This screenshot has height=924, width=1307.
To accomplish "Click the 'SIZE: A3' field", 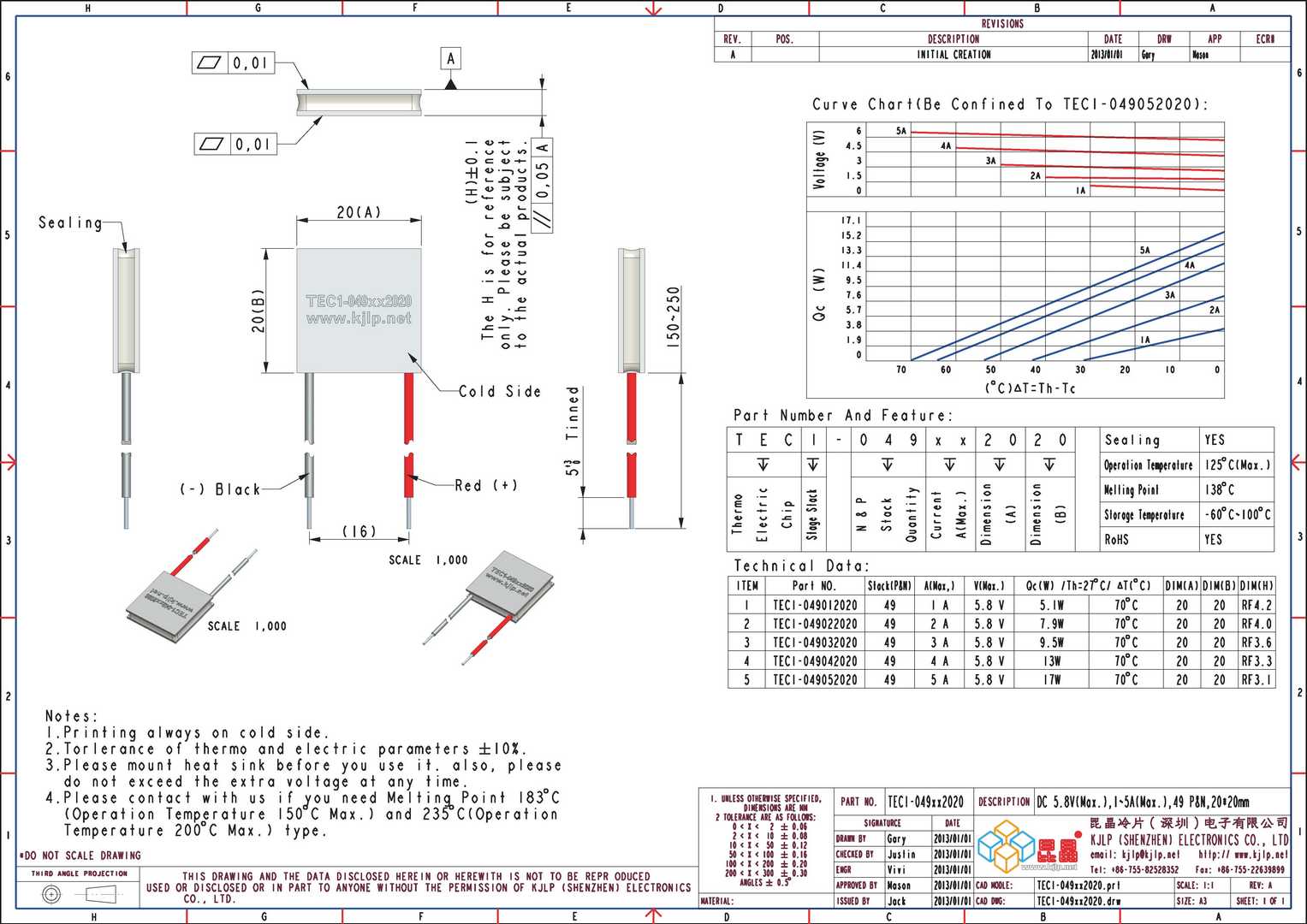I will (x=1191, y=901).
